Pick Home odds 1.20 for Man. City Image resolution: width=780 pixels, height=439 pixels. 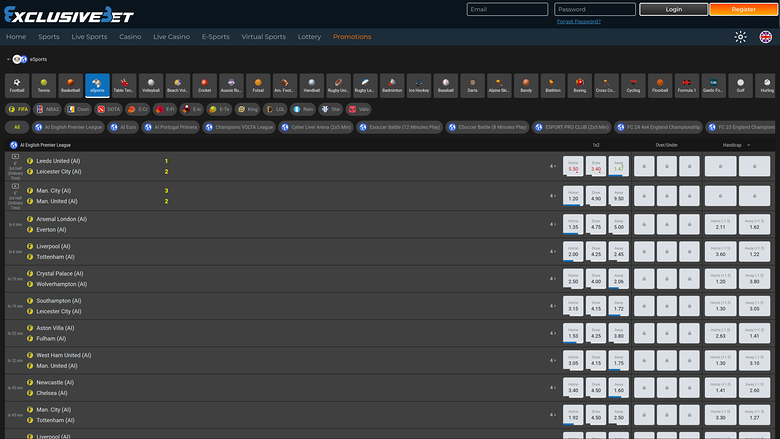[x=573, y=196]
